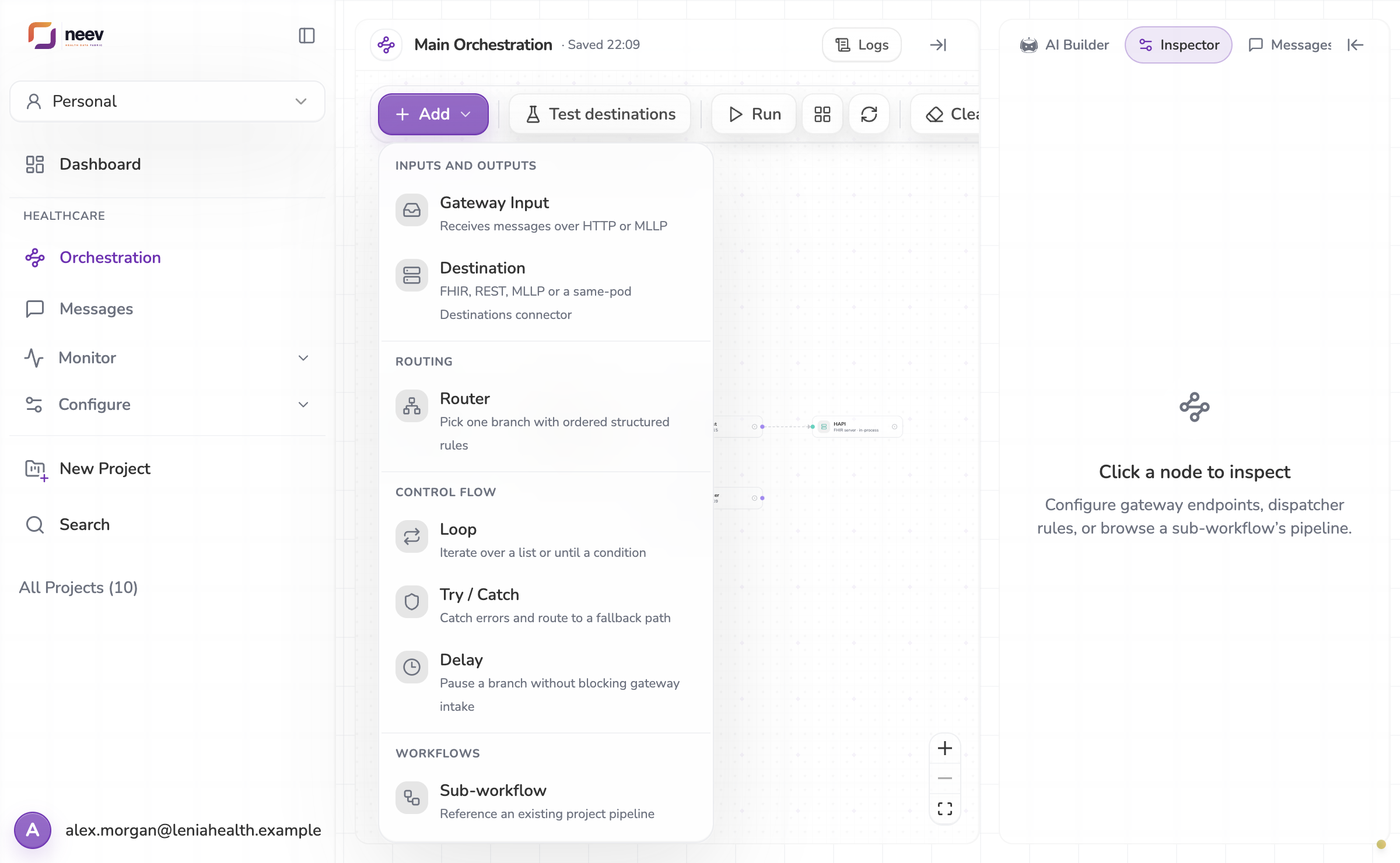Run the orchestration
The width and height of the screenshot is (1400, 863).
point(754,114)
